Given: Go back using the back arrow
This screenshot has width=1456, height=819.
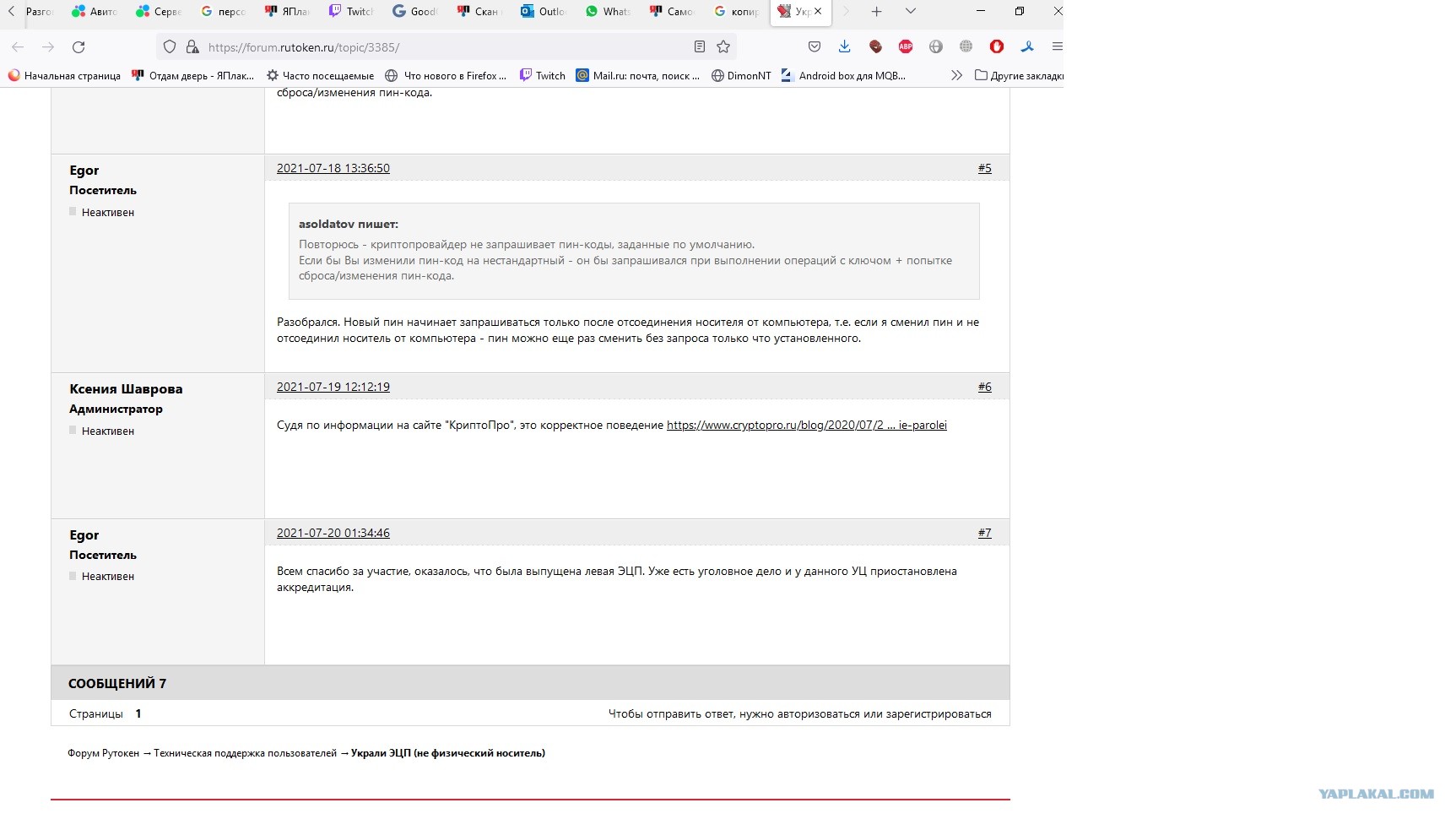Looking at the screenshot, I should tap(18, 47).
